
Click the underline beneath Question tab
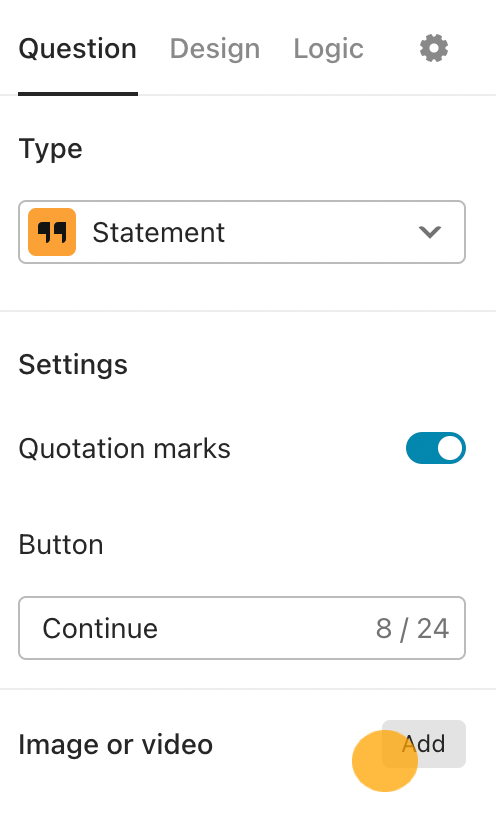click(x=78, y=94)
